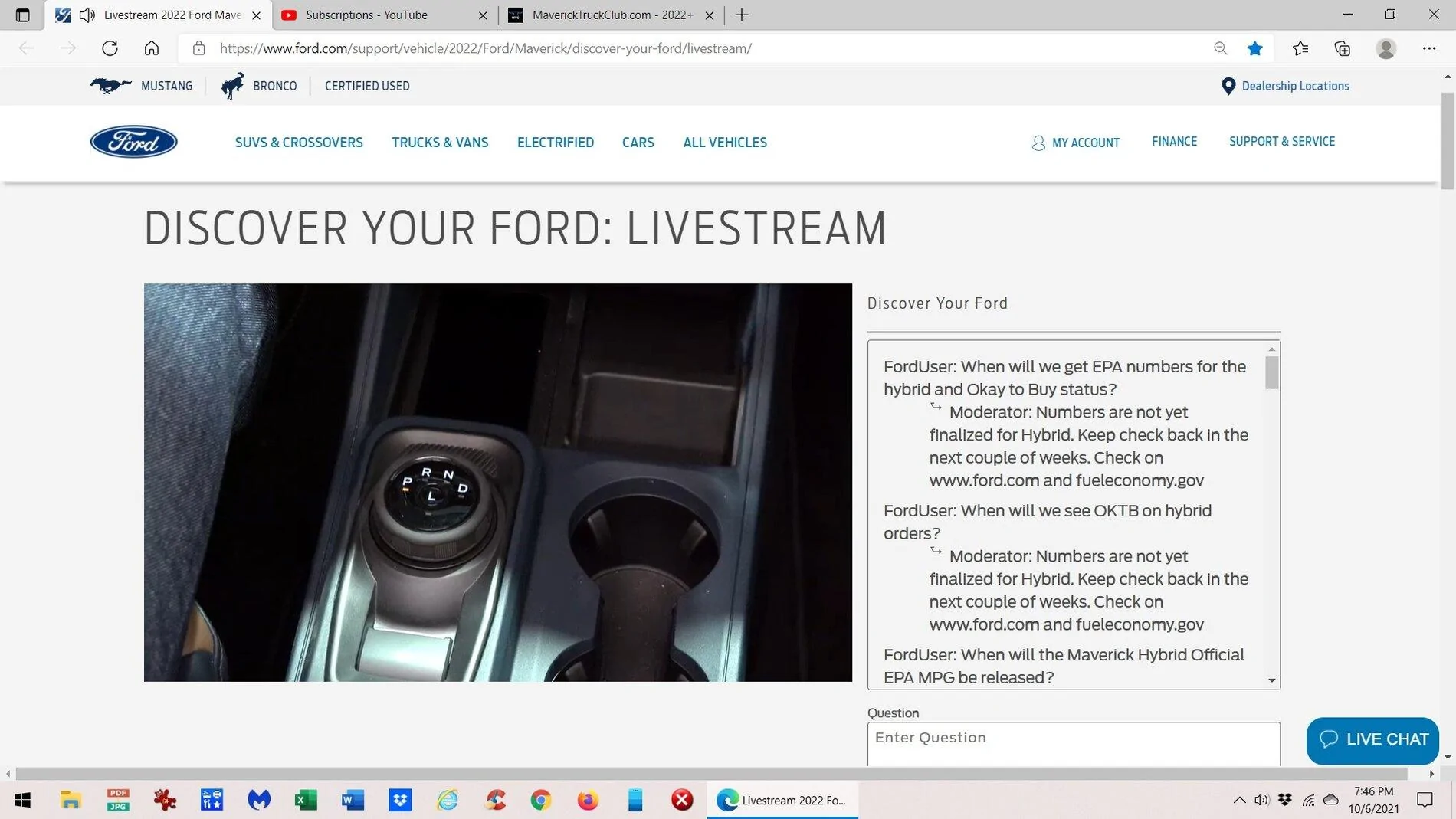The width and height of the screenshot is (1456, 819).
Task: Expand Trucks & Vans menu
Action: 440,143
